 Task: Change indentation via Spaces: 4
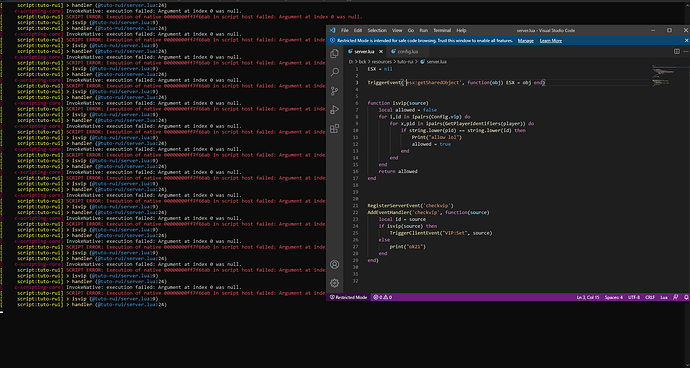pos(613,297)
